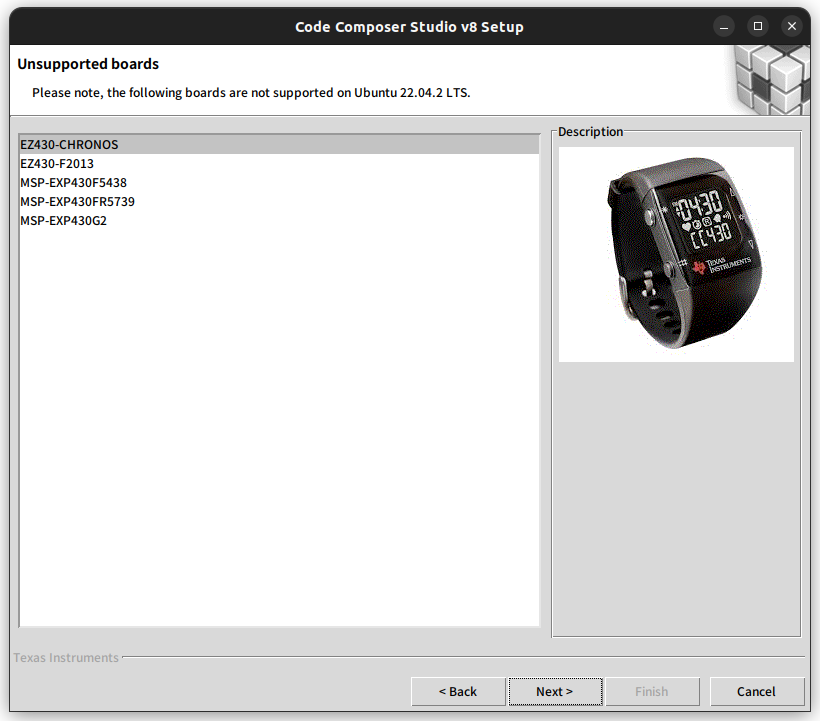Select the MSP-EXP430FR5739 list row
Viewport: 820px width, 721px height.
click(279, 201)
